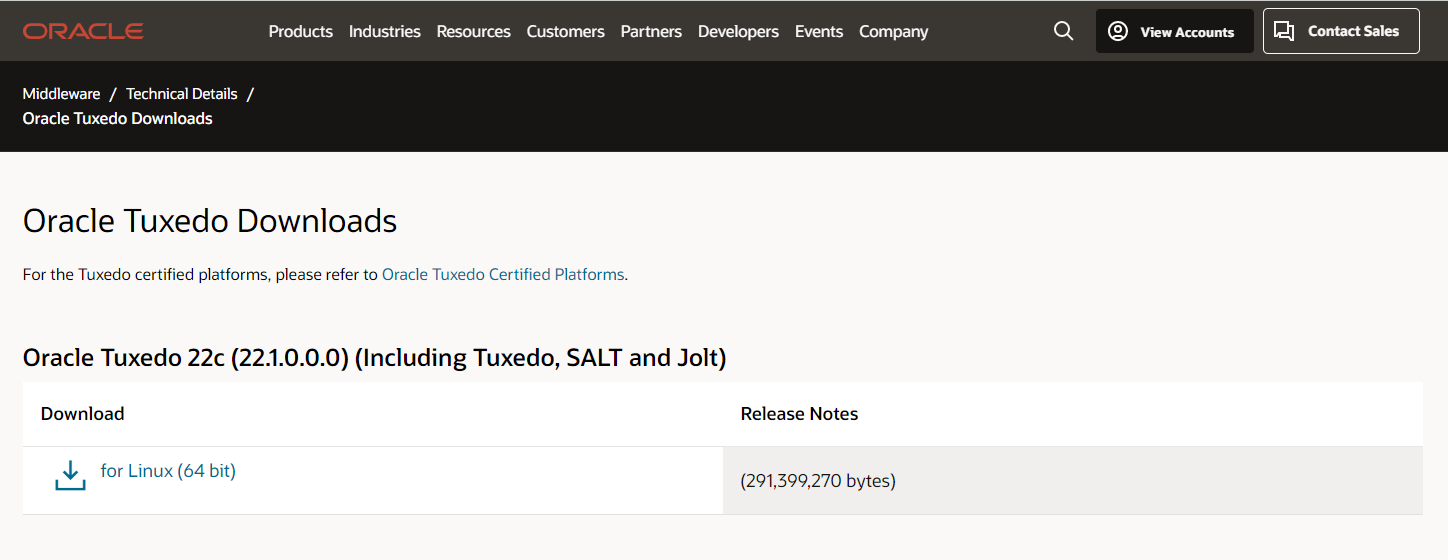The height and width of the screenshot is (560, 1448).
Task: Click the Contact Sales button
Action: (1341, 31)
